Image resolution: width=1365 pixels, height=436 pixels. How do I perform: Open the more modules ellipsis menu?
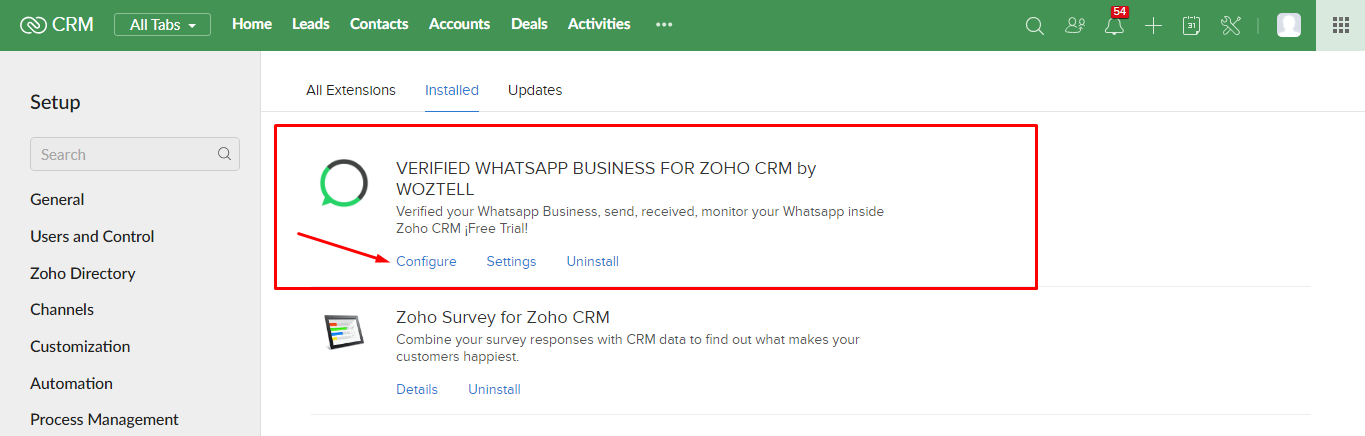tap(664, 25)
